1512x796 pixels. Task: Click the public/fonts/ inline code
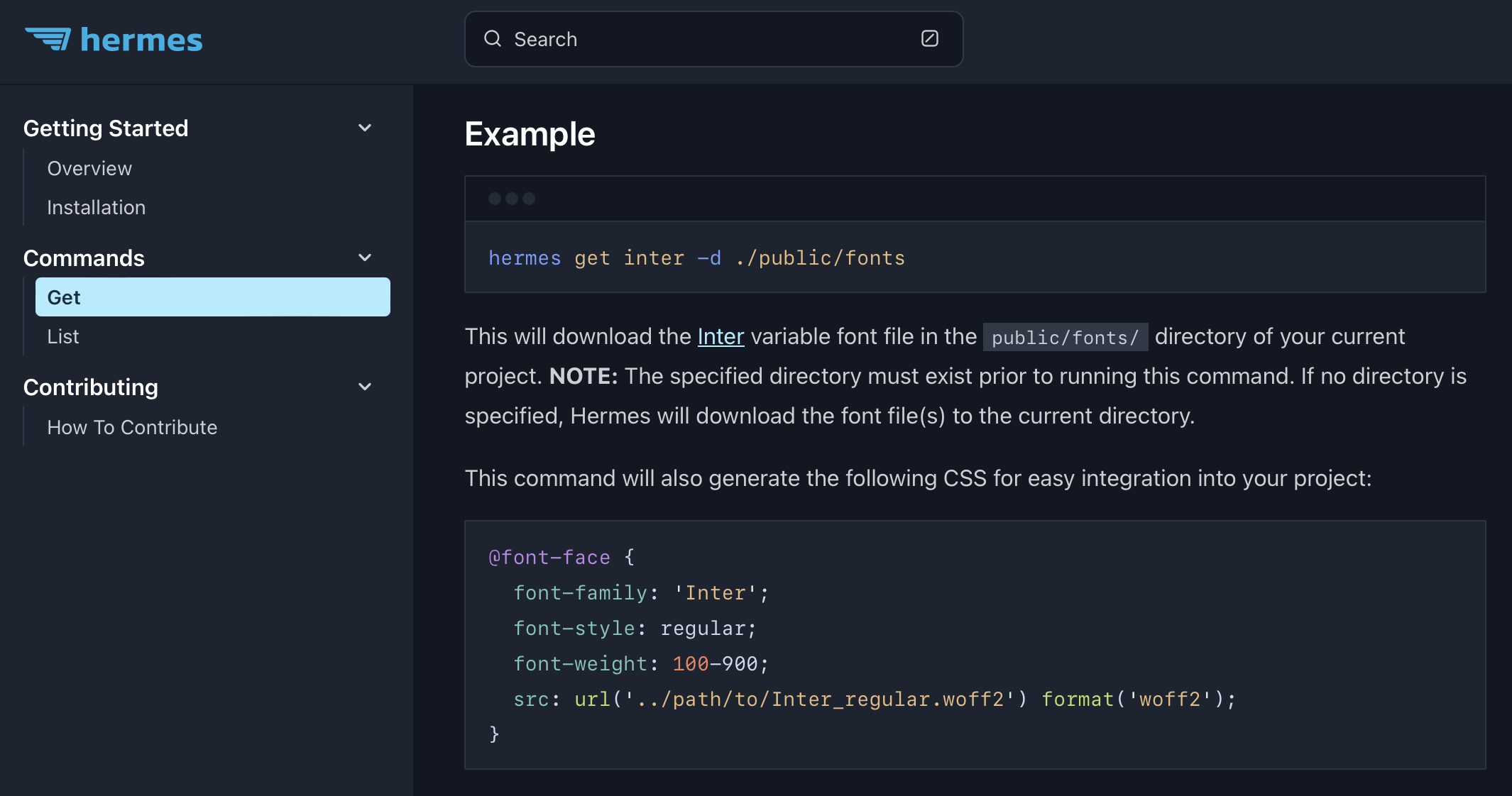1065,337
